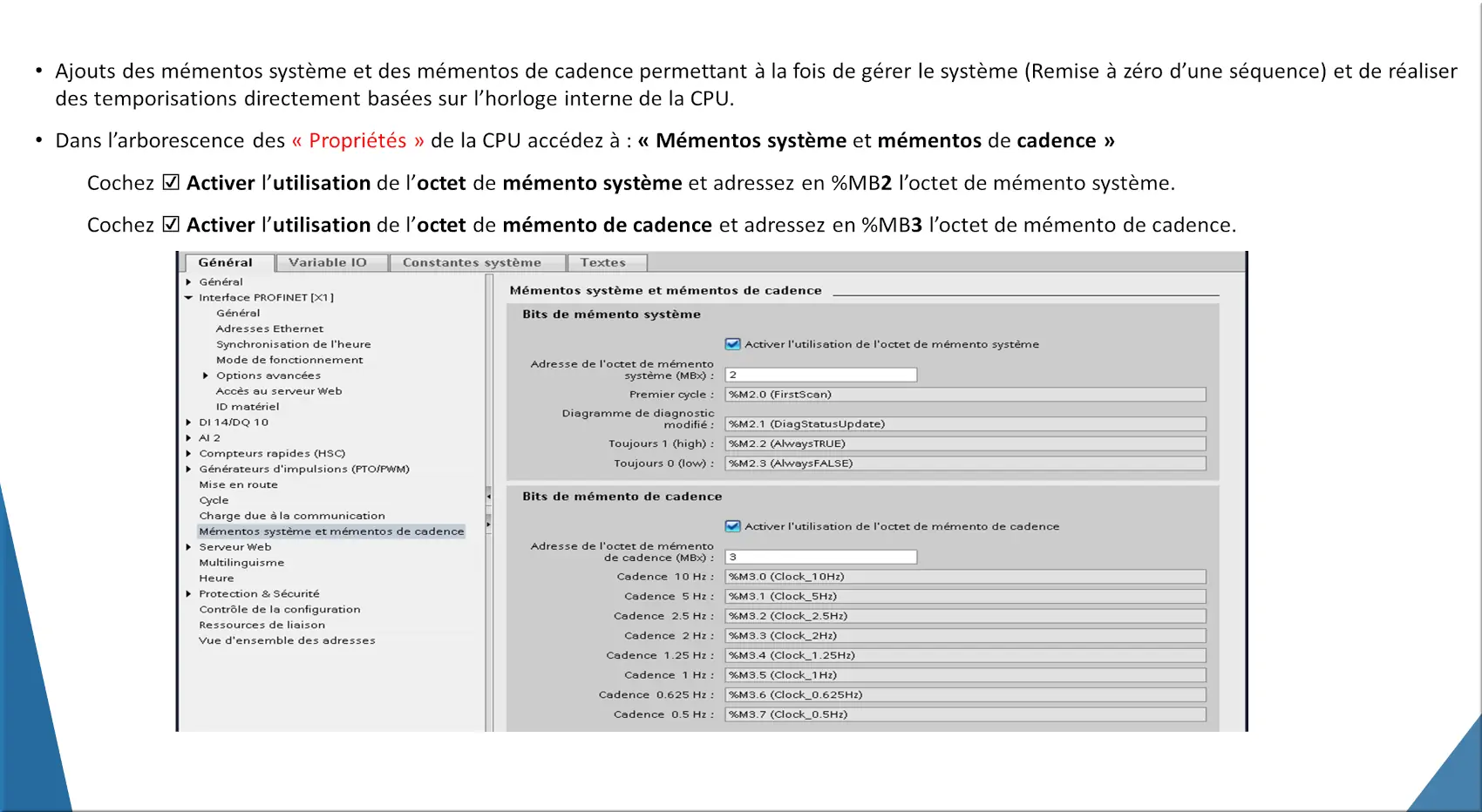
Task: Toggle cadence memento byte activation checkbox
Action: [x=732, y=526]
